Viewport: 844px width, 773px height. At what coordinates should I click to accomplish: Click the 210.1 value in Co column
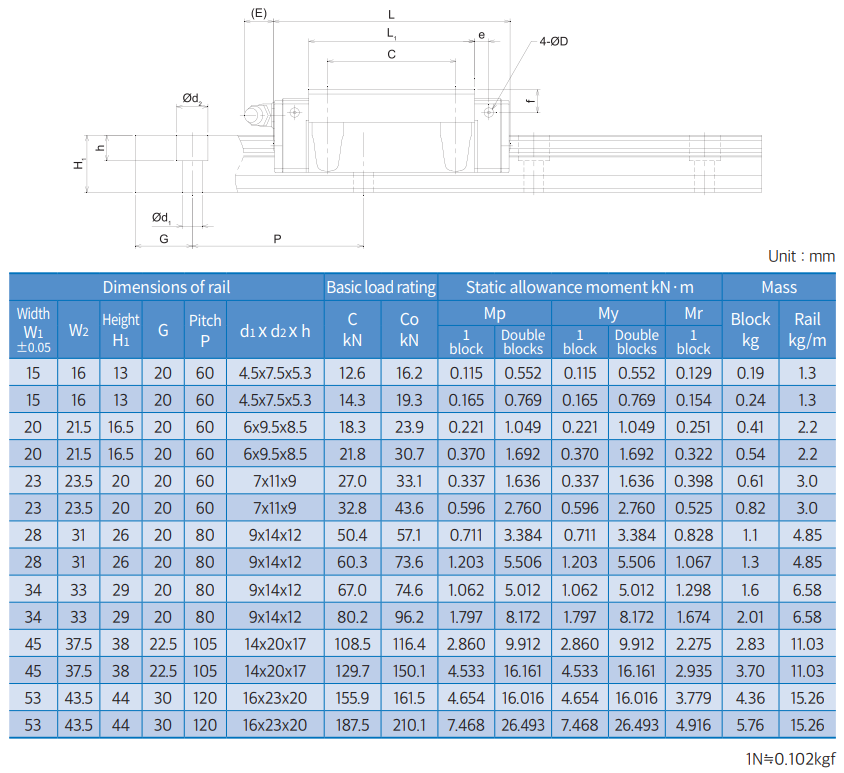tap(409, 725)
